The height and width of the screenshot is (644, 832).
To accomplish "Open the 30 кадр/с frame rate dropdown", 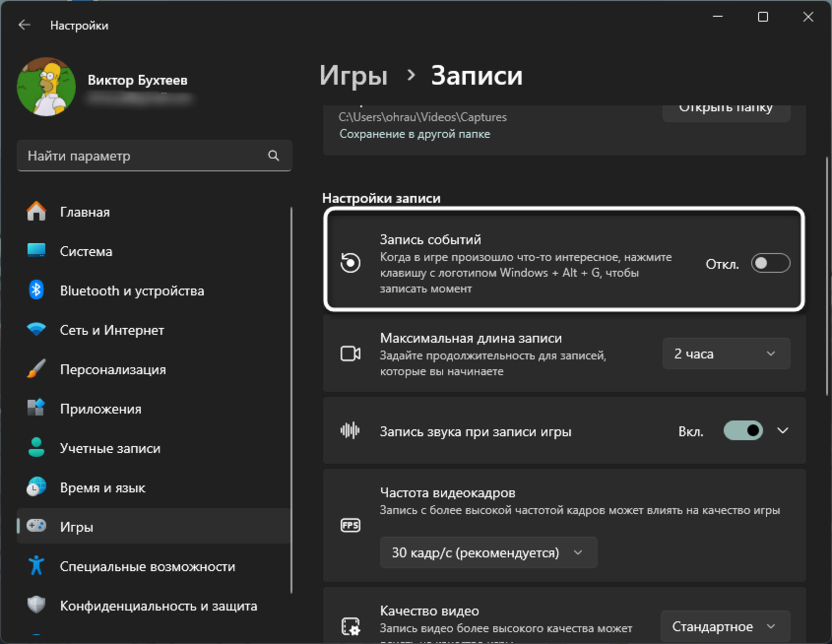I will (x=488, y=552).
